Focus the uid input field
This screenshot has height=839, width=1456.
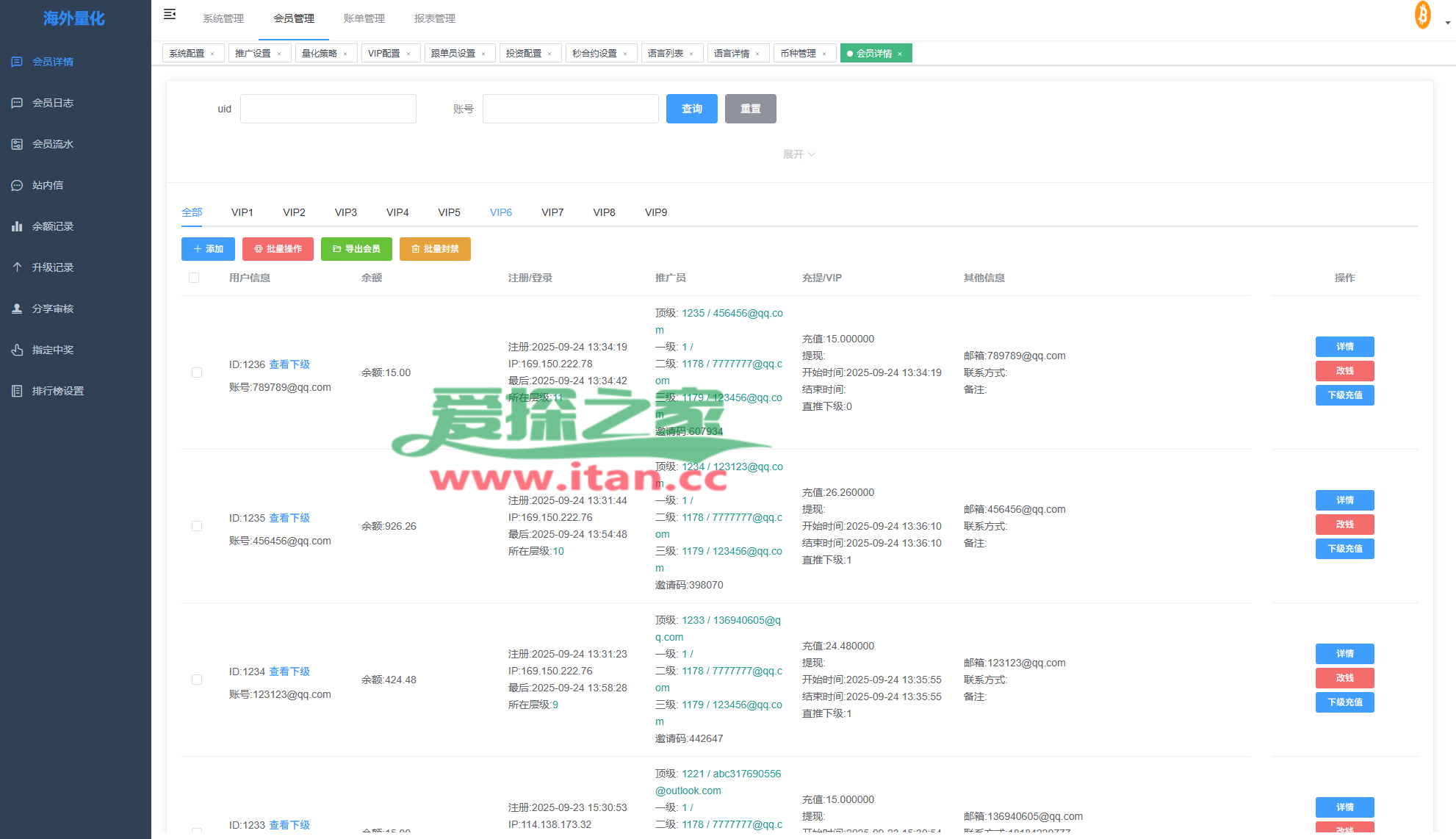point(328,109)
